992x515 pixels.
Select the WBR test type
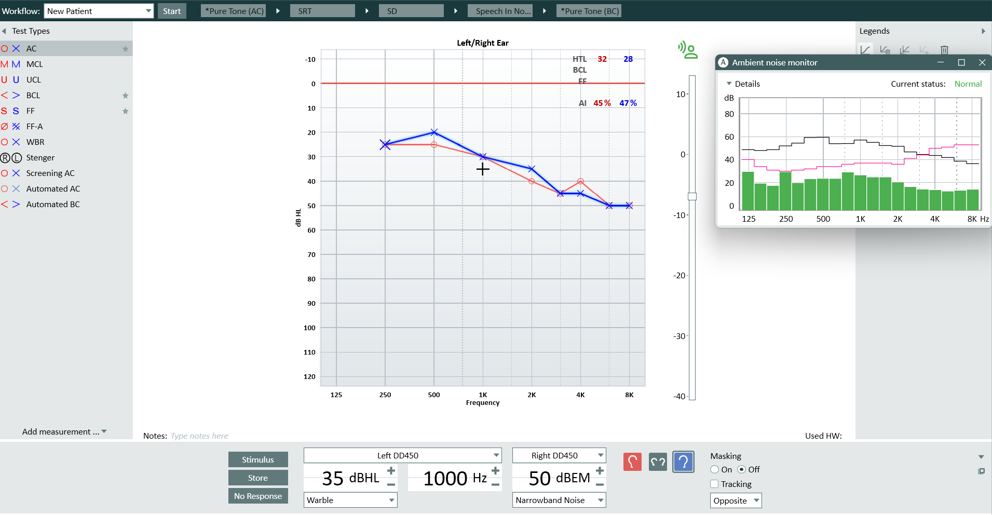(x=66, y=142)
